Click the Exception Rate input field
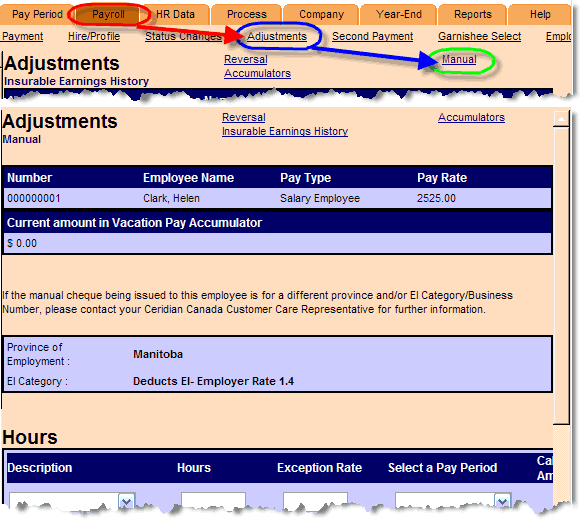 pos(315,500)
